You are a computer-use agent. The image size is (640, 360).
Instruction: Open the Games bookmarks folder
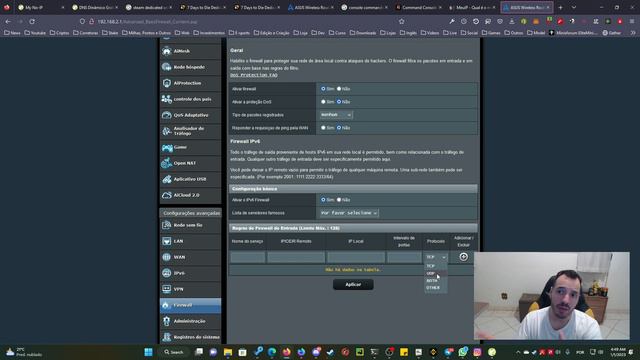pos(491,33)
